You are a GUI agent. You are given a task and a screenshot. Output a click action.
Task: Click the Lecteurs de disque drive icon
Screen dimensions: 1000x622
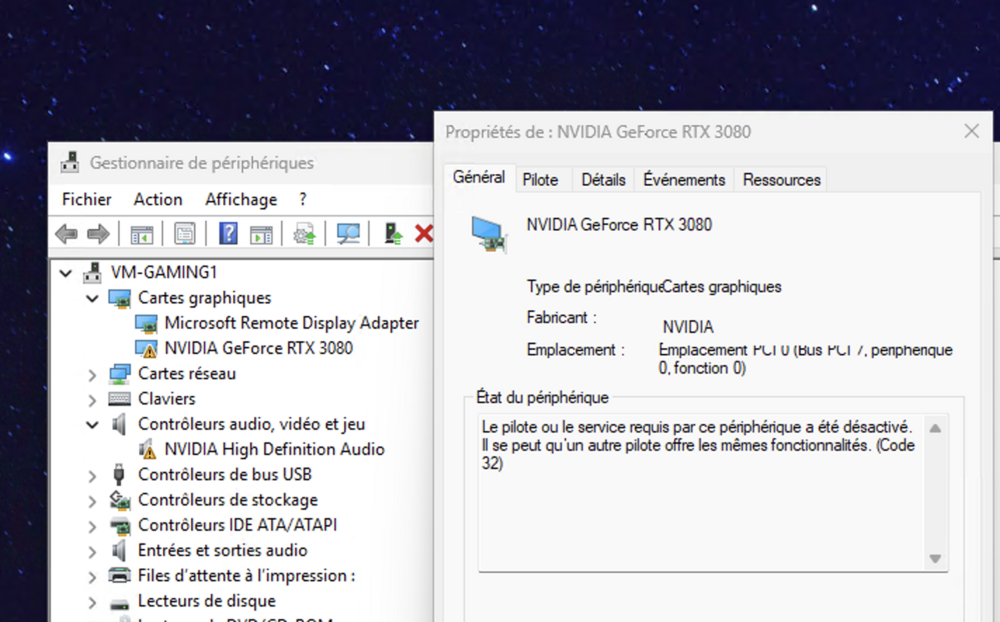[x=119, y=603]
